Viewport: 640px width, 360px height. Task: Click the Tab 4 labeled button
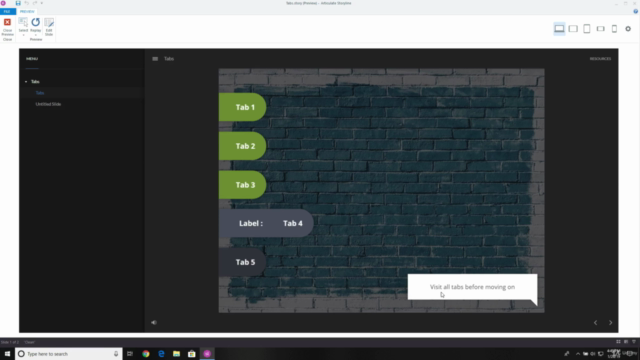[266, 223]
